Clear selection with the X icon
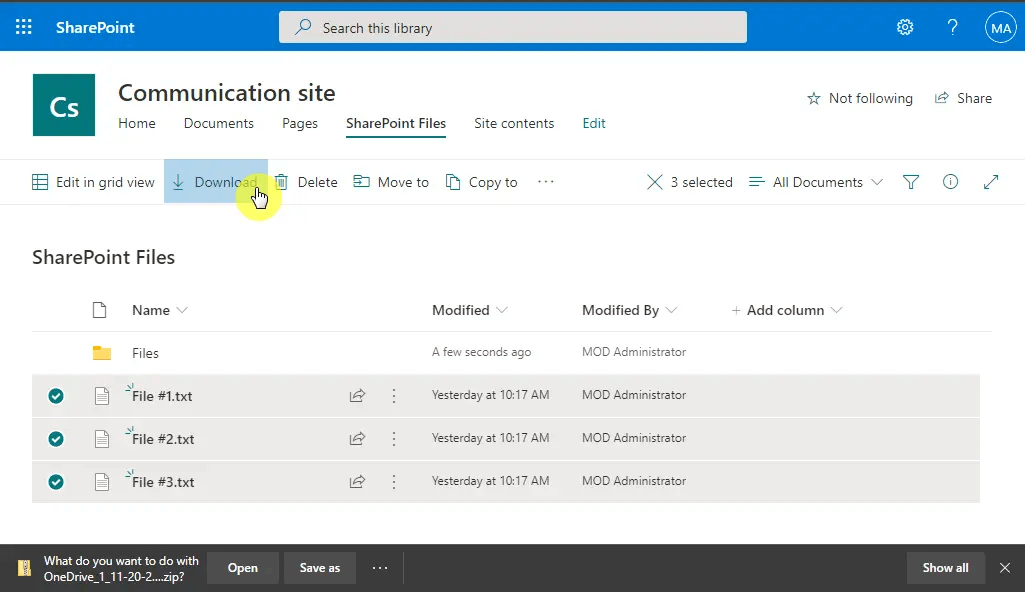The height and width of the screenshot is (592, 1025). coord(655,182)
